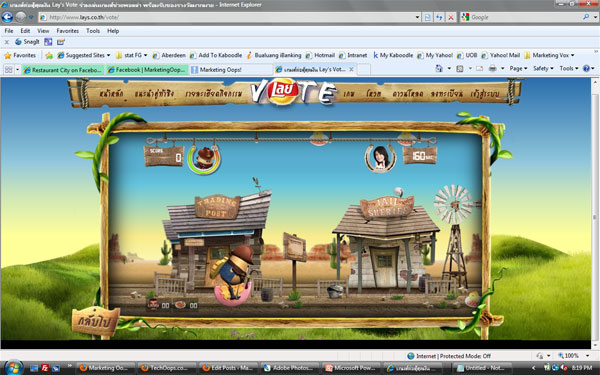Switch to Restaurant City on Facebook tab
Screen dimensions: 600x375
63,70
